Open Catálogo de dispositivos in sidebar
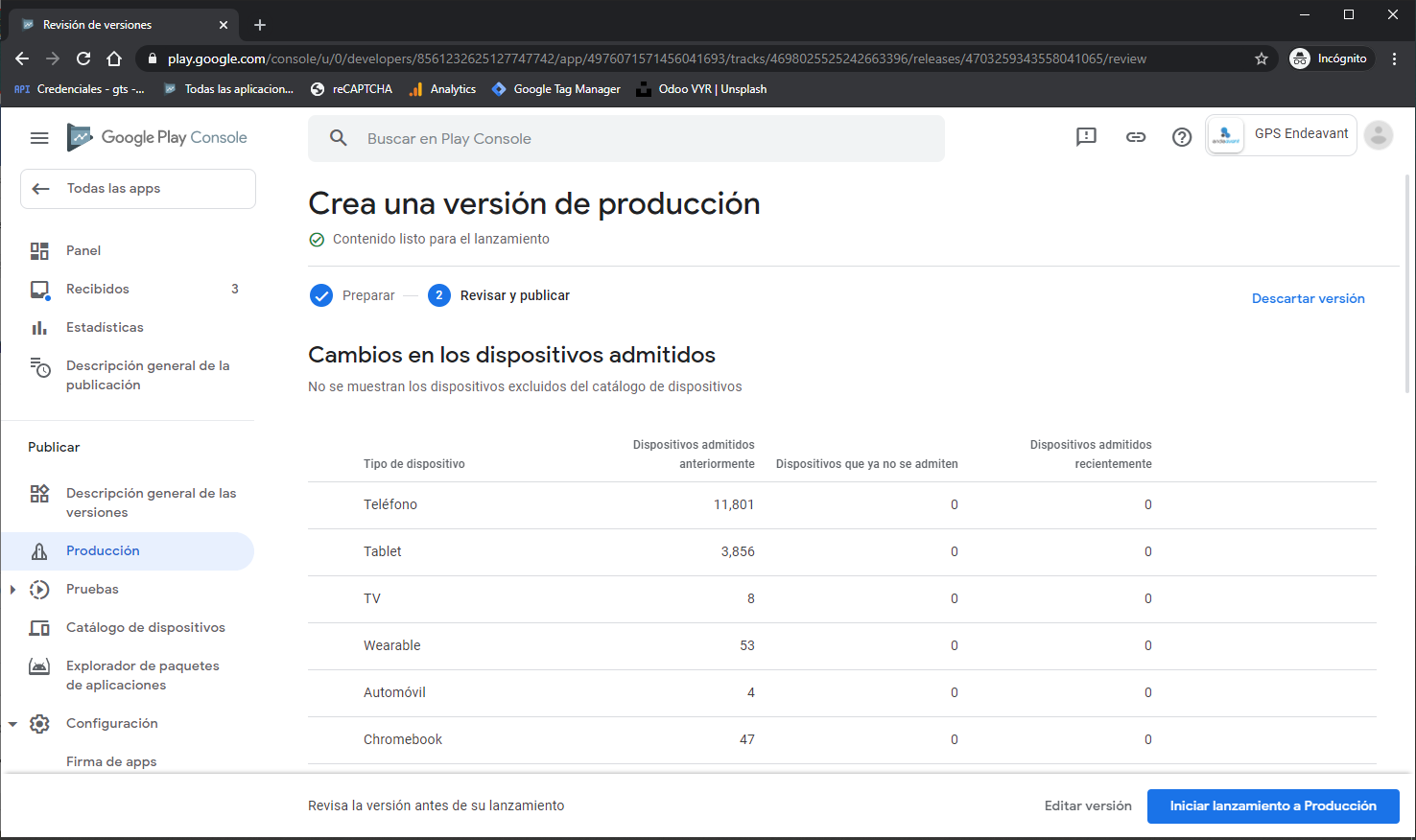This screenshot has width=1416, height=840. pyautogui.click(x=145, y=628)
